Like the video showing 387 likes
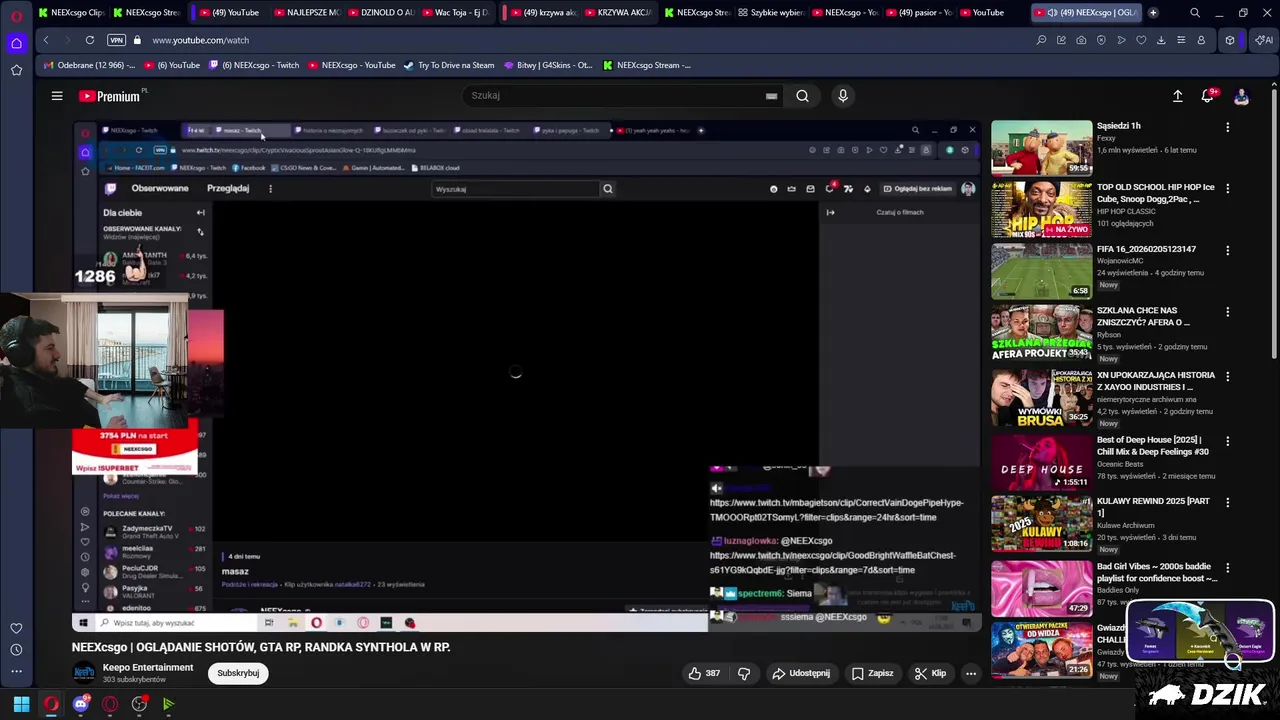This screenshot has width=1280, height=720. tap(704, 673)
